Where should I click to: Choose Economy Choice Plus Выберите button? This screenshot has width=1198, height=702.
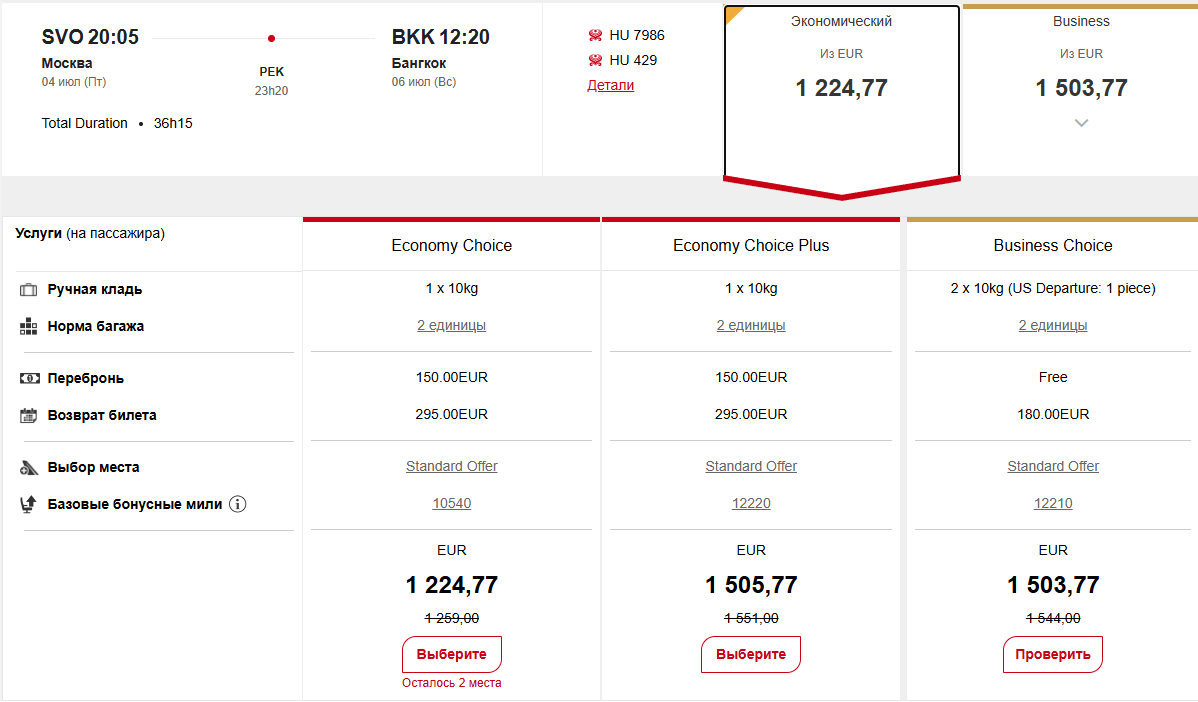[750, 655]
